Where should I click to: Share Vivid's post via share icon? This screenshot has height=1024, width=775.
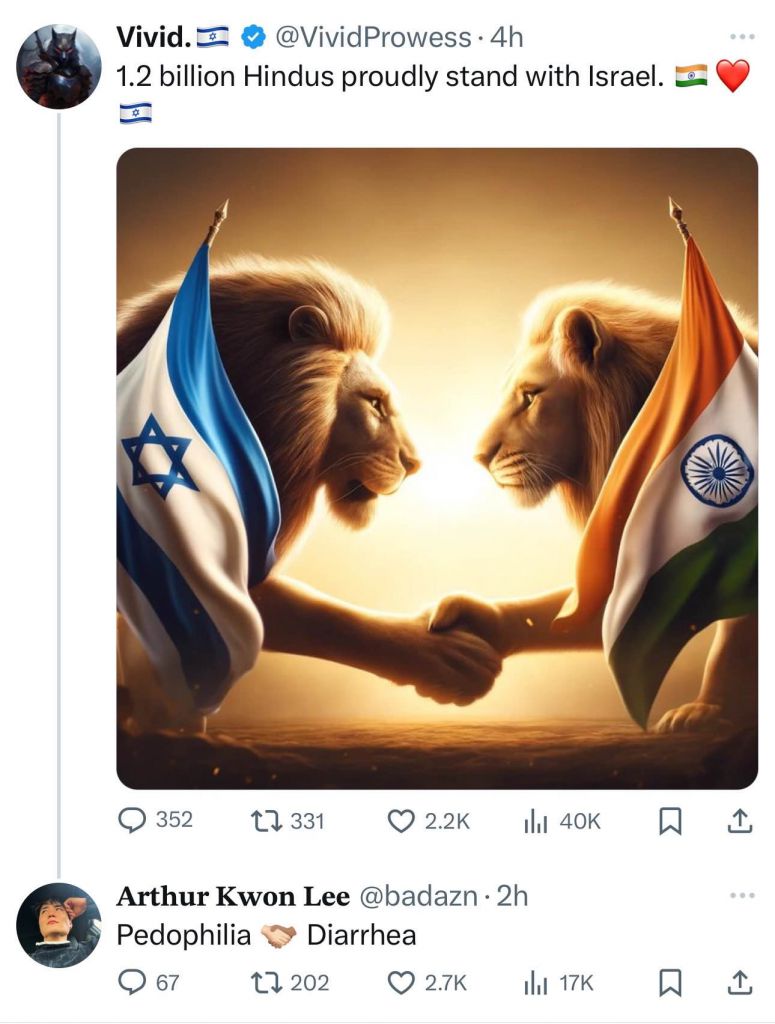pos(737,821)
